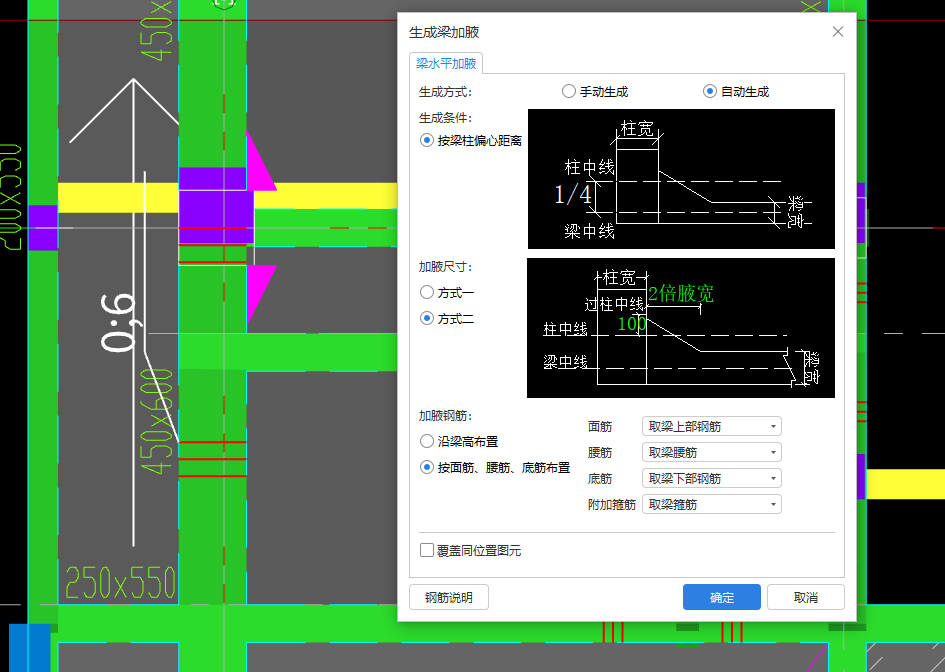945x672 pixels.
Task: Close the 生成梁加腋 dialog
Action: pos(838,31)
